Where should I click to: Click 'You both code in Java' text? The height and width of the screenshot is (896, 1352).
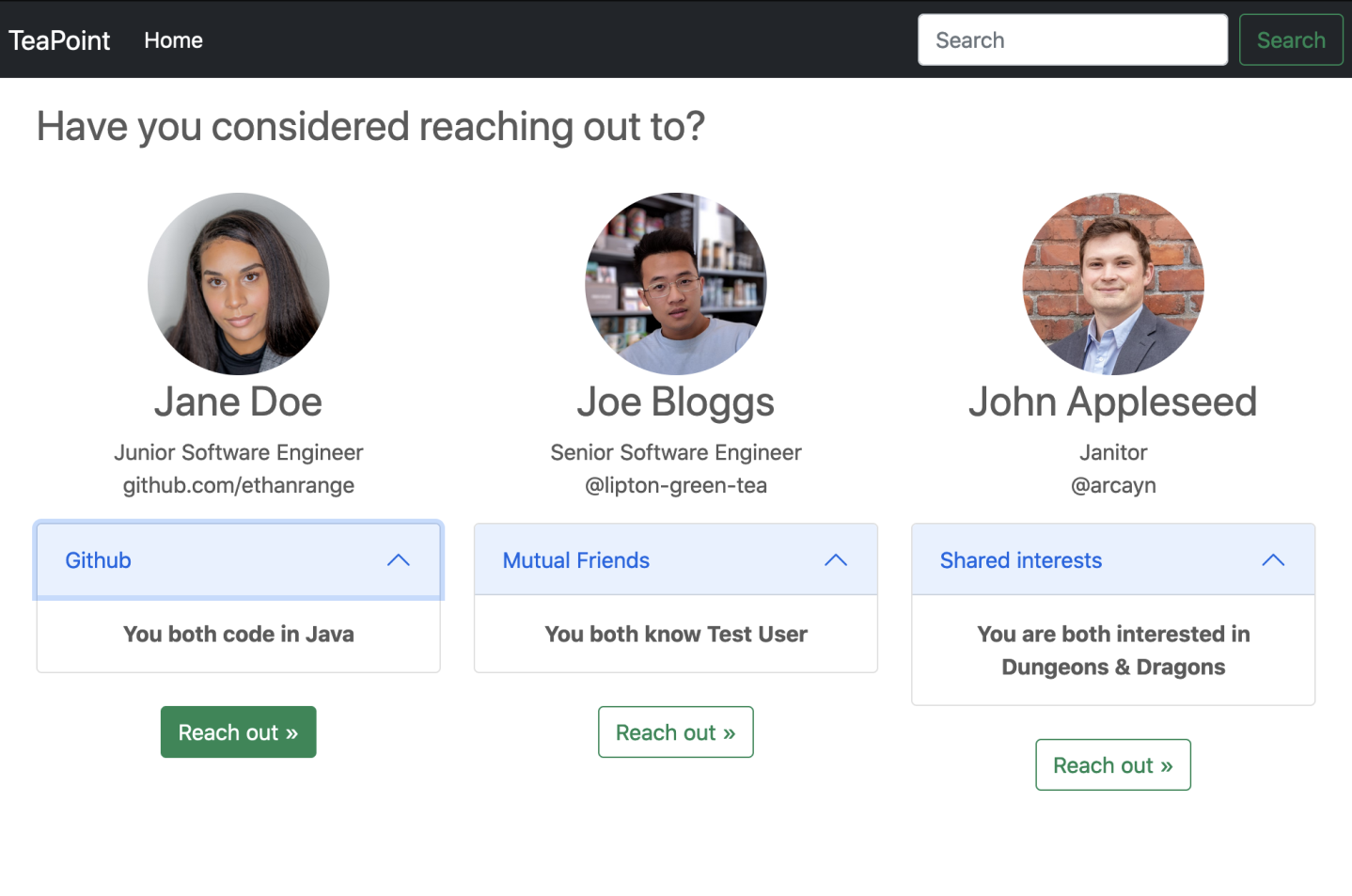(x=239, y=635)
